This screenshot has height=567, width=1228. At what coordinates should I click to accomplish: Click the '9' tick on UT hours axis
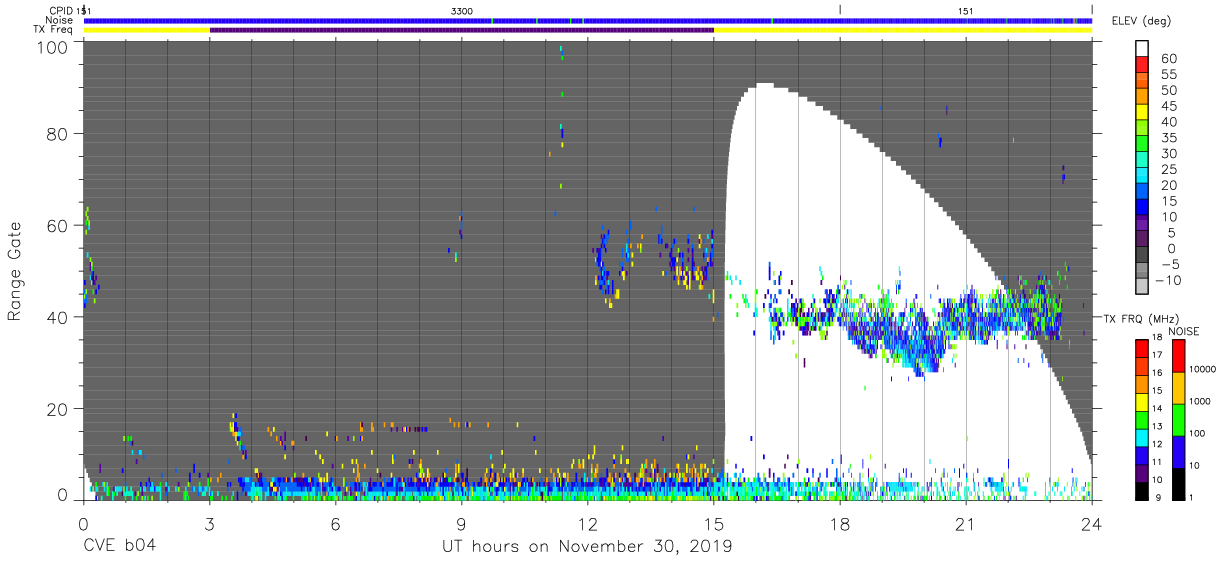pyautogui.click(x=461, y=524)
